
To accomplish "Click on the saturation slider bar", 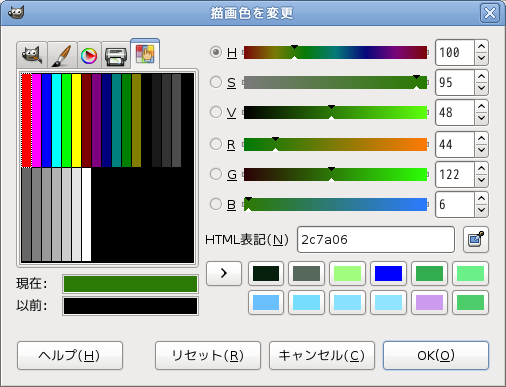I will [x=335, y=82].
